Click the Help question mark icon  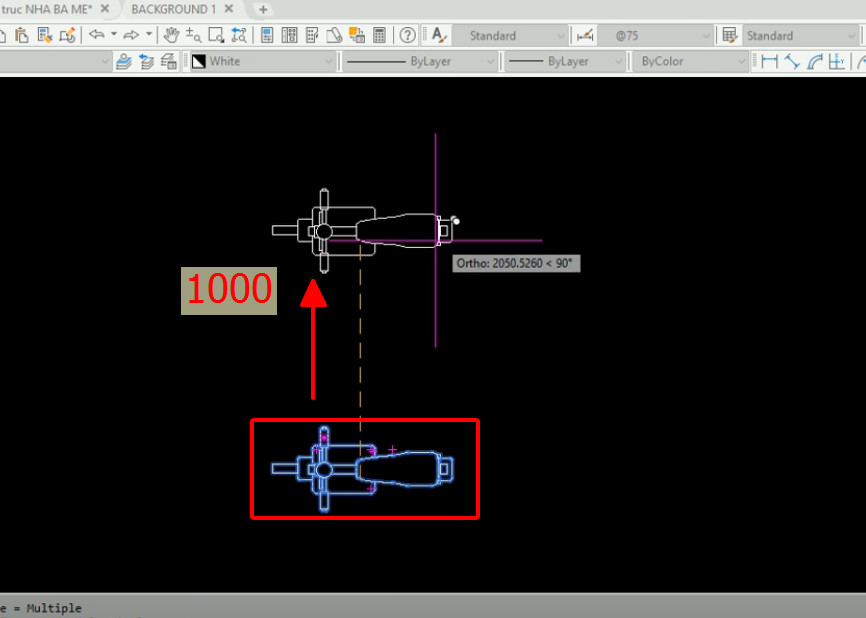point(407,35)
